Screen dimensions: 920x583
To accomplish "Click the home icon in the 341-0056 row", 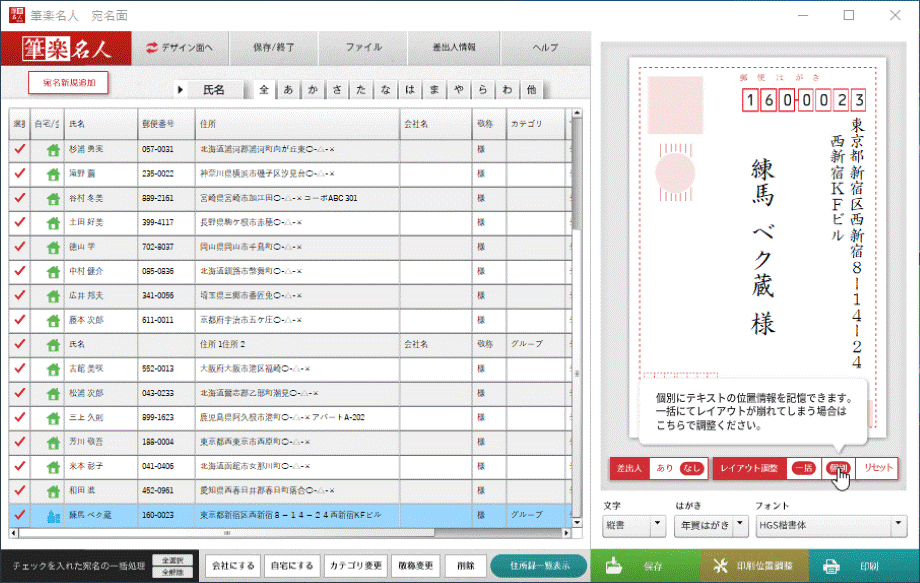I will tap(53, 296).
